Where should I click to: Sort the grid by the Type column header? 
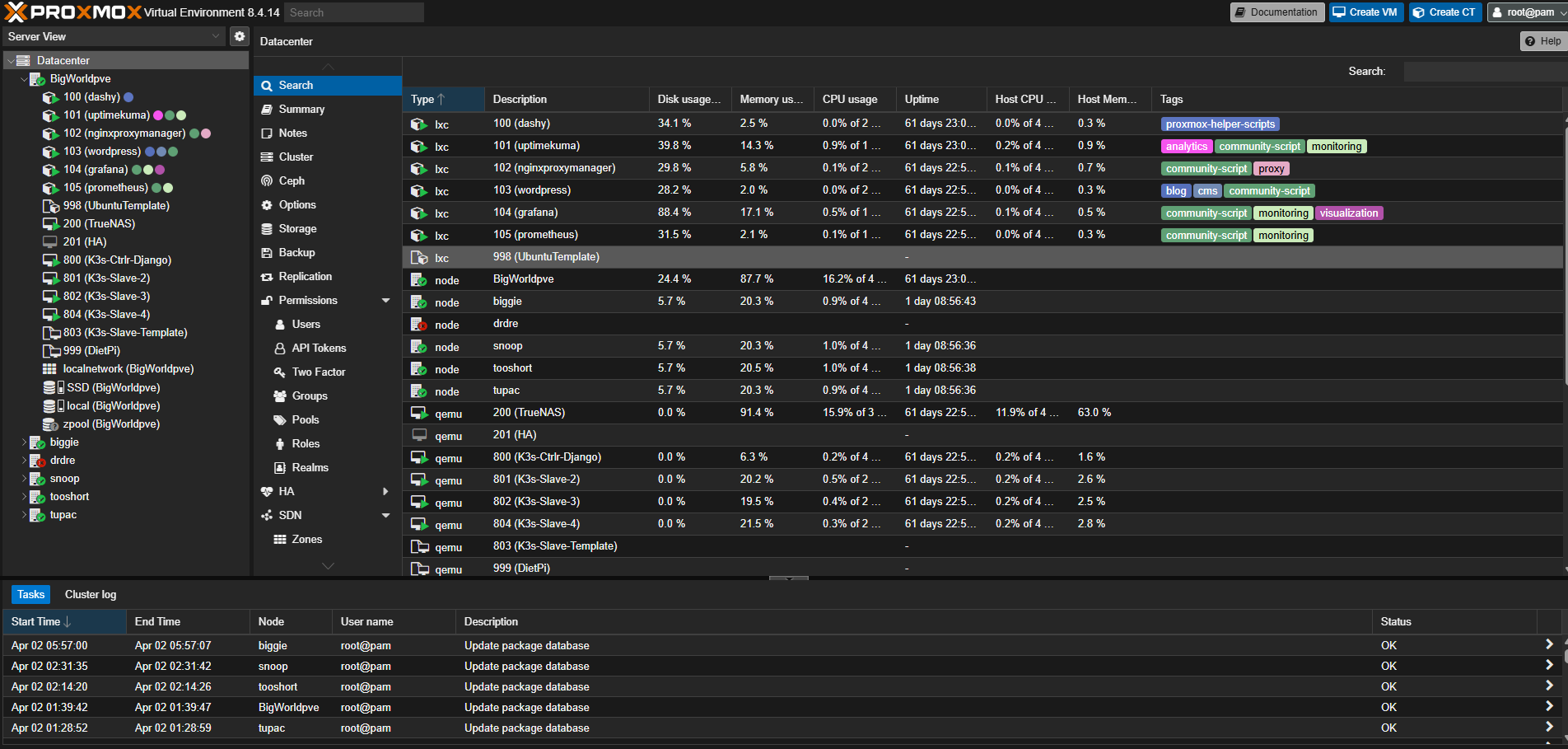click(x=443, y=100)
